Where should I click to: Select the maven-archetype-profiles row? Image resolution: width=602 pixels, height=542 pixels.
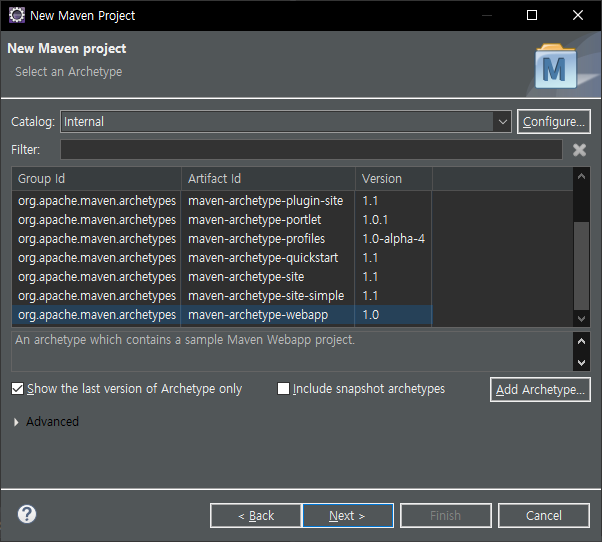click(x=222, y=239)
